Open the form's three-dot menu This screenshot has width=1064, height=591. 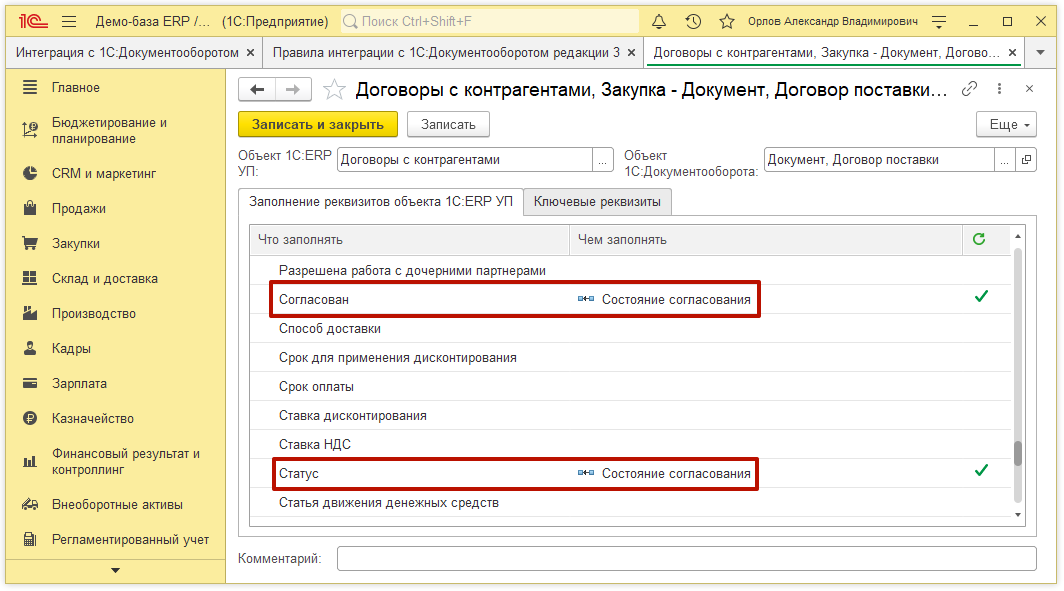coord(1000,89)
